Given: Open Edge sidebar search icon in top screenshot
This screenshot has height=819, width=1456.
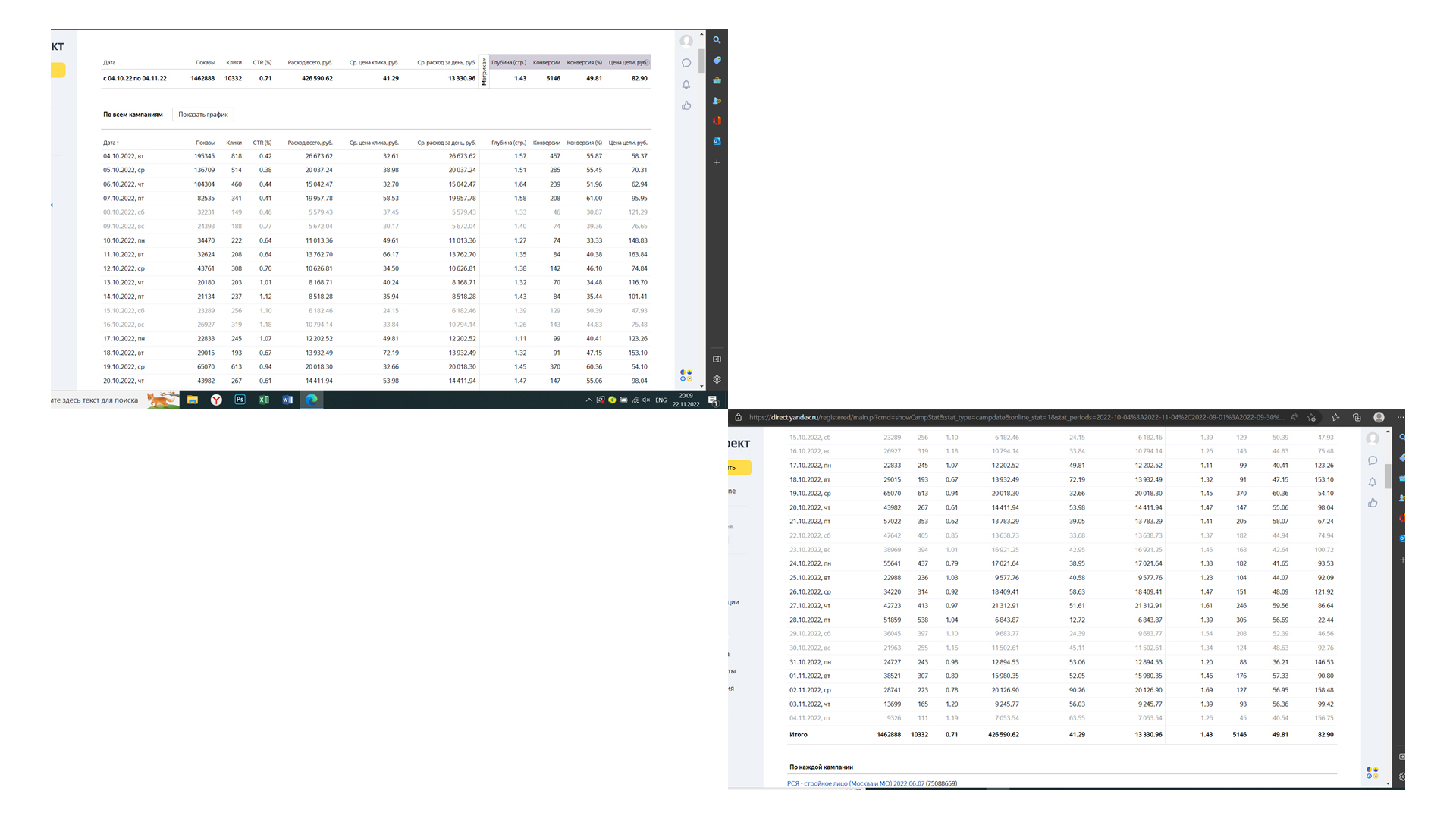Looking at the screenshot, I should pyautogui.click(x=717, y=40).
